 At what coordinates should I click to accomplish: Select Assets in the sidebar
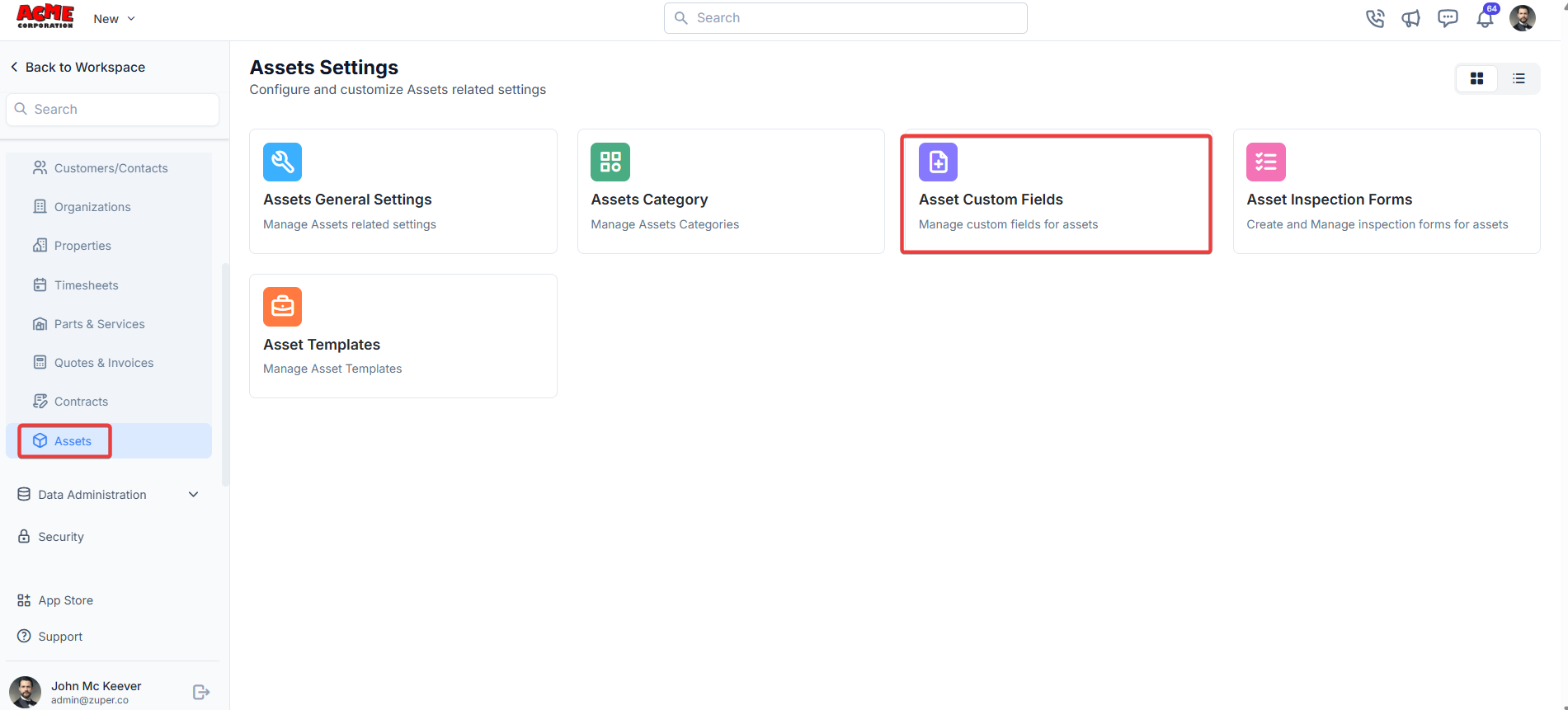(109, 441)
